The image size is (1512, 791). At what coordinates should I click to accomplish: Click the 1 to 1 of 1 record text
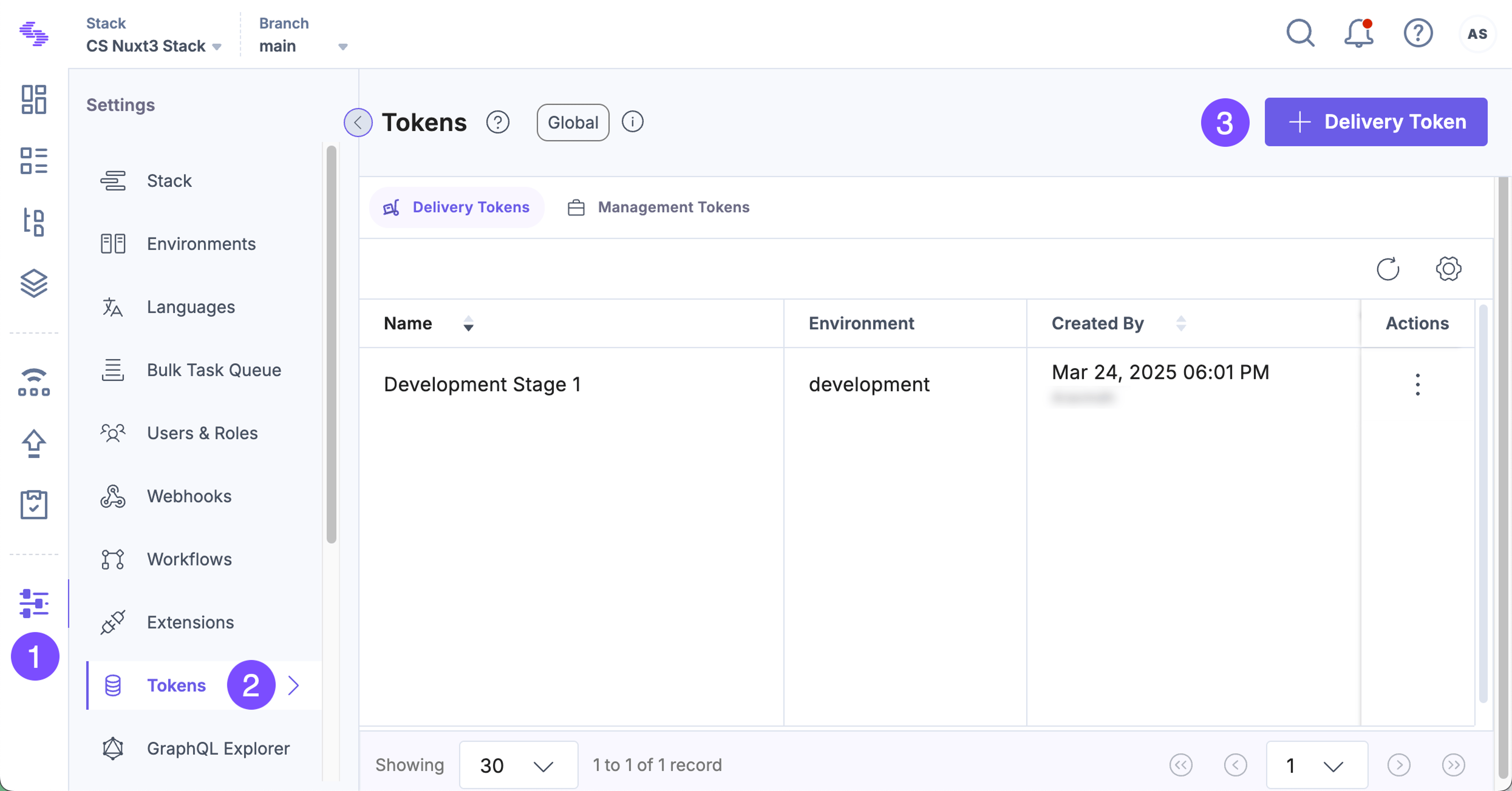(x=658, y=765)
